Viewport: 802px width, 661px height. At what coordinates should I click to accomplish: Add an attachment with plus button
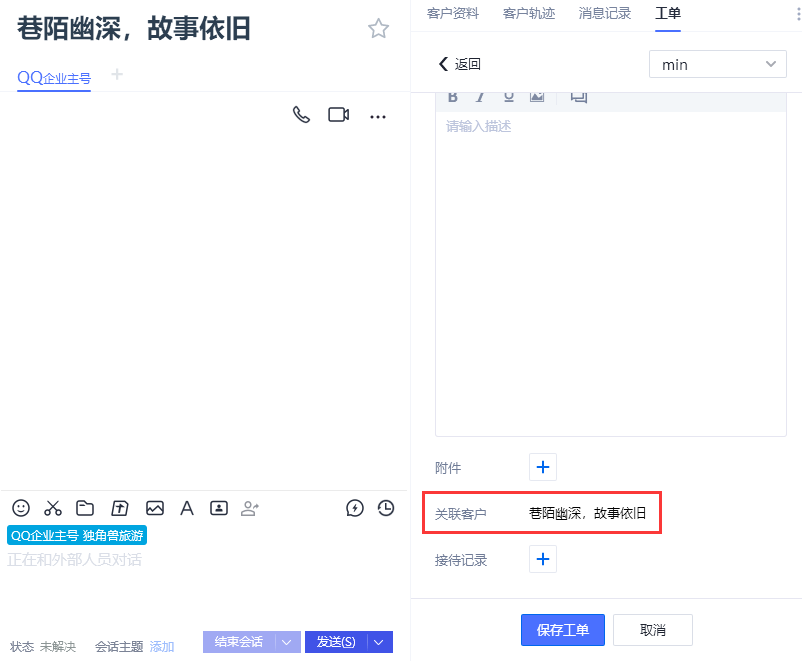click(543, 467)
